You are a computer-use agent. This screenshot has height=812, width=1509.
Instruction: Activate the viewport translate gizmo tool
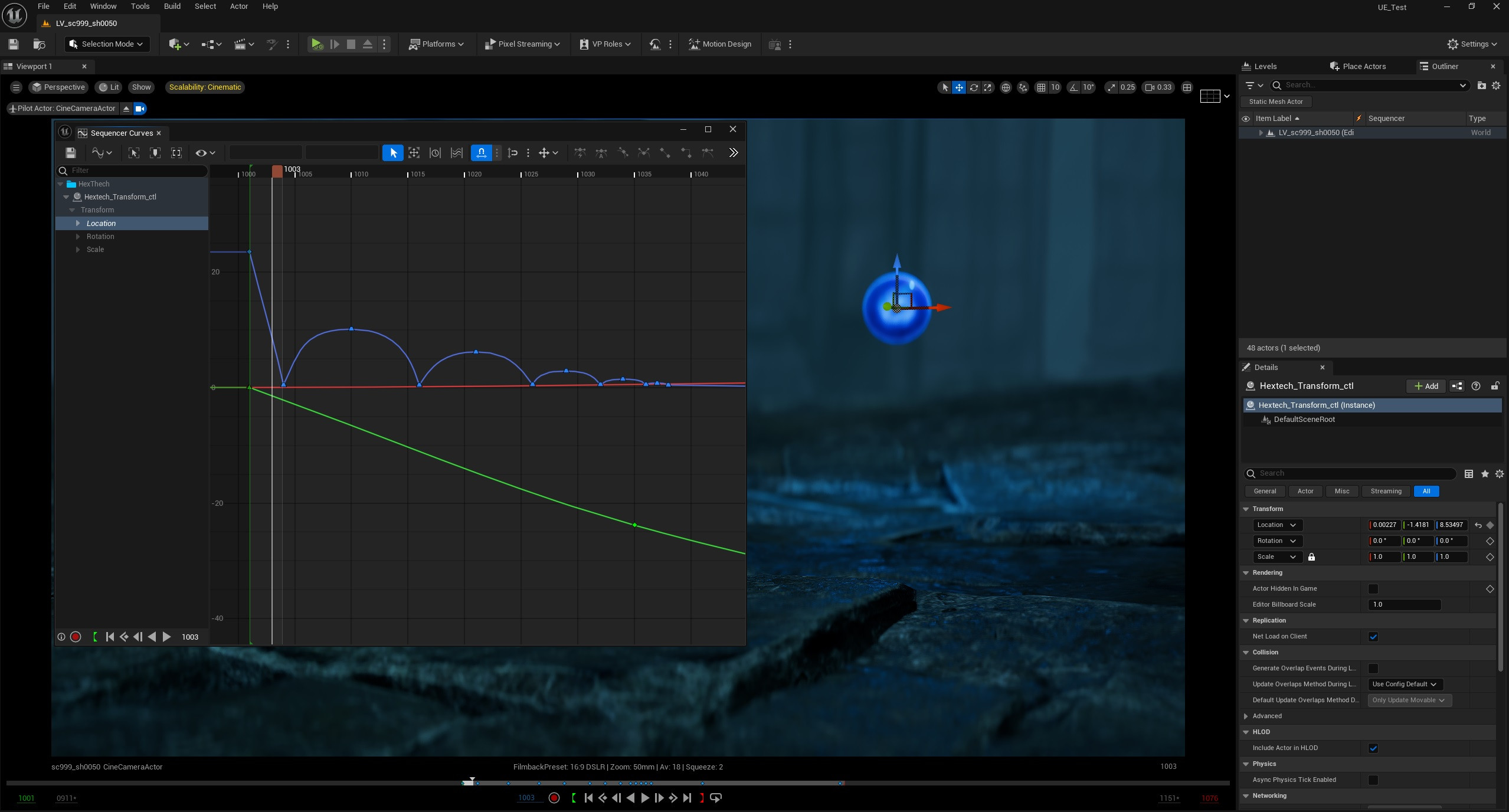click(959, 87)
